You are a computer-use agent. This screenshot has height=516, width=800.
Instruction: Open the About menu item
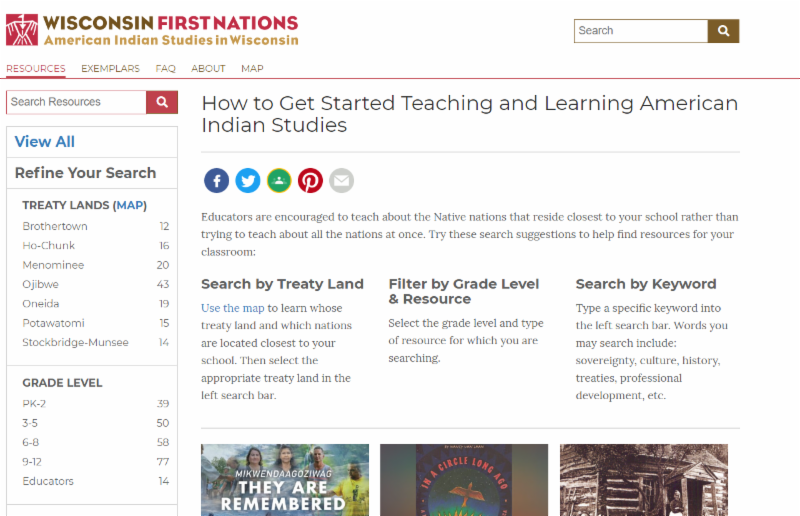(x=208, y=69)
